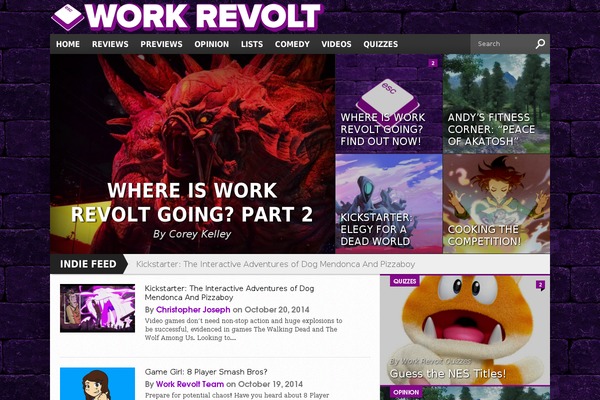Click the By Work Revolt Quizzes byline
The image size is (600, 400).
(x=430, y=361)
